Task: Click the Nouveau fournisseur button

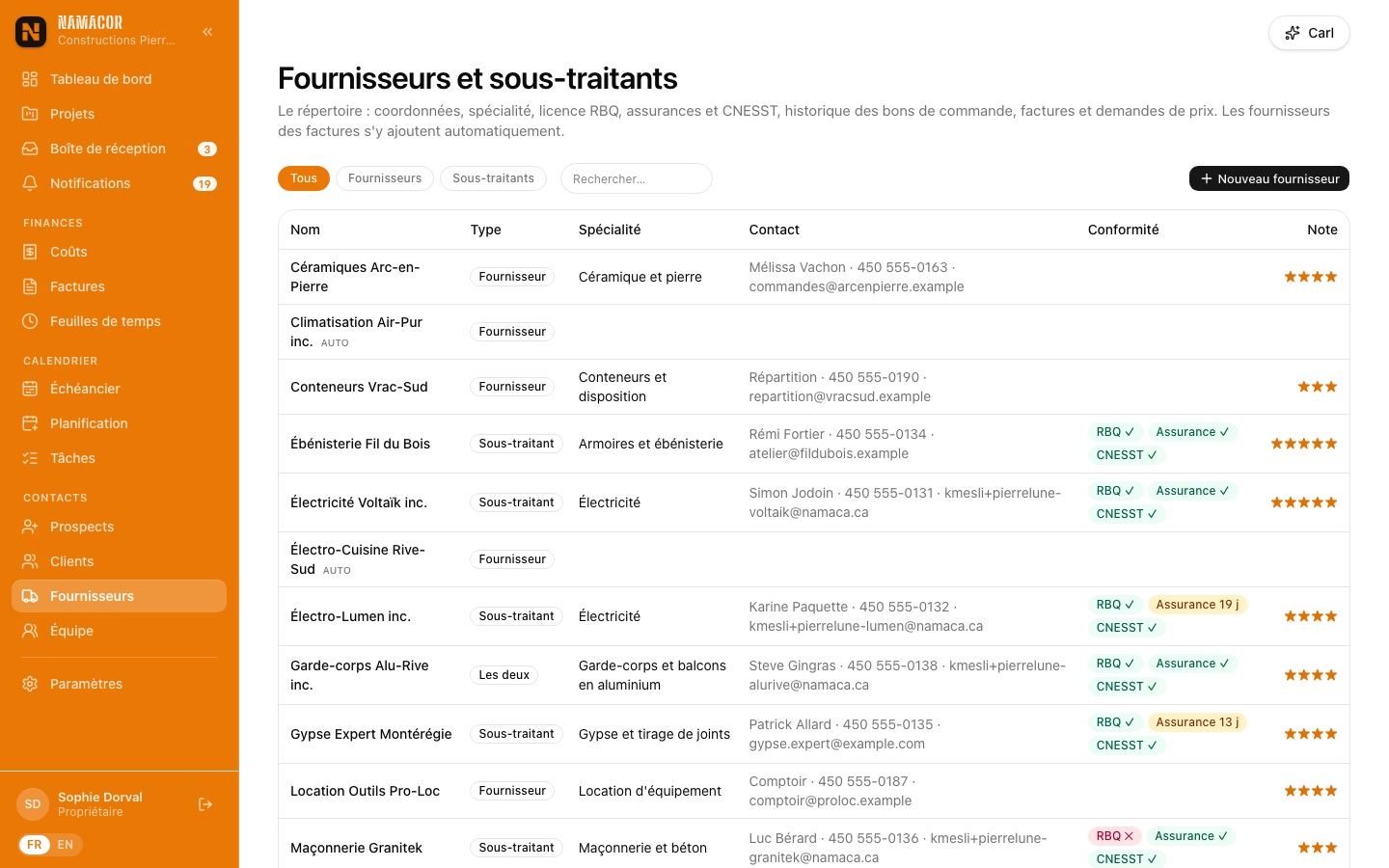Action: (x=1269, y=178)
